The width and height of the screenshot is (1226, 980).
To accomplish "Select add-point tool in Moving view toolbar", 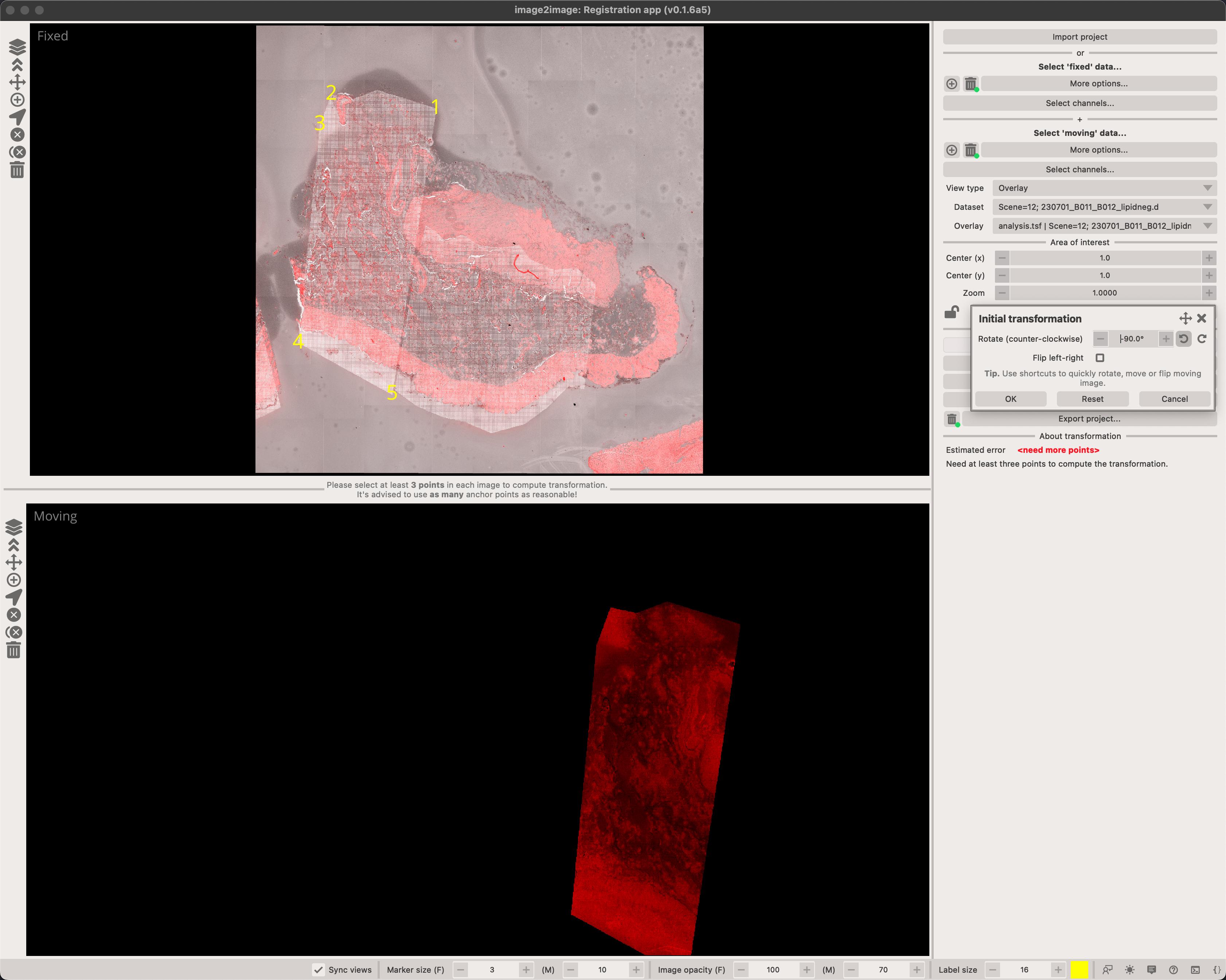I will coord(13,580).
